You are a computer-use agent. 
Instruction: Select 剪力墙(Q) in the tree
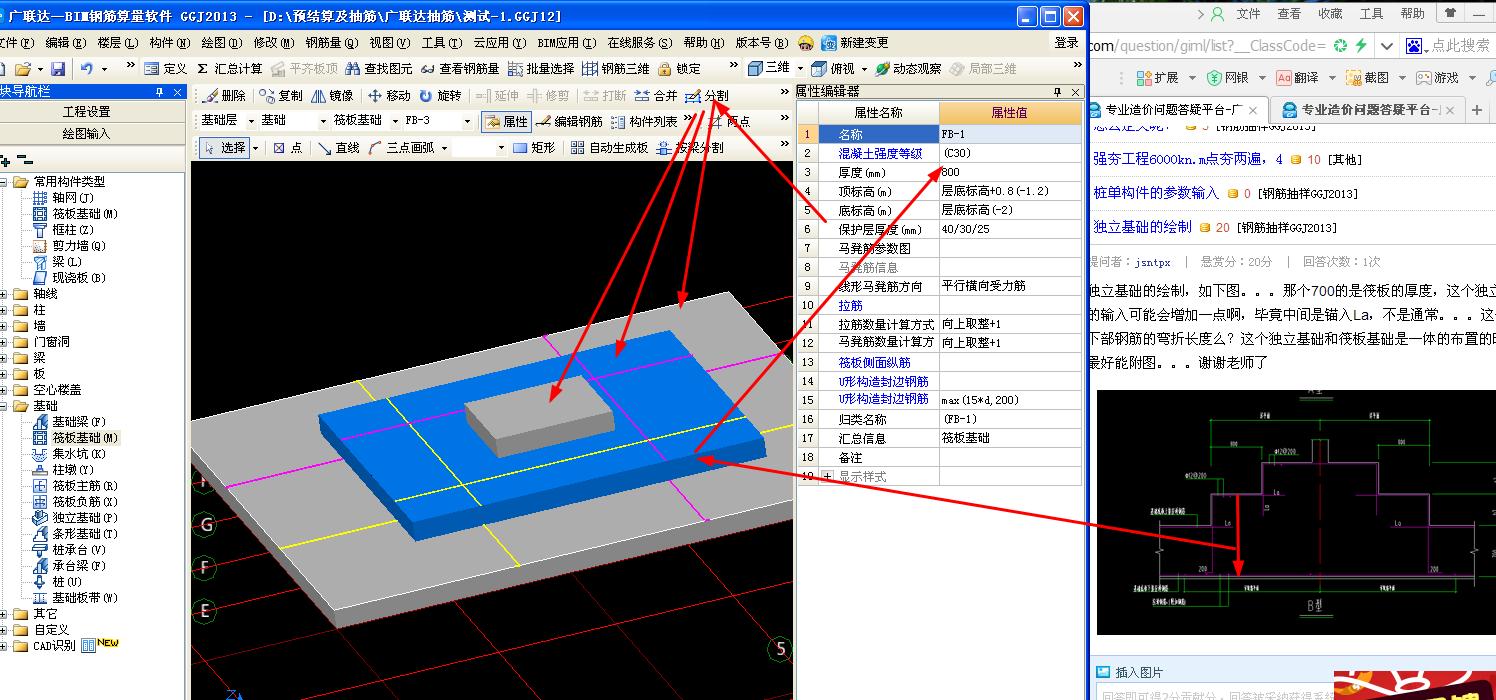78,246
